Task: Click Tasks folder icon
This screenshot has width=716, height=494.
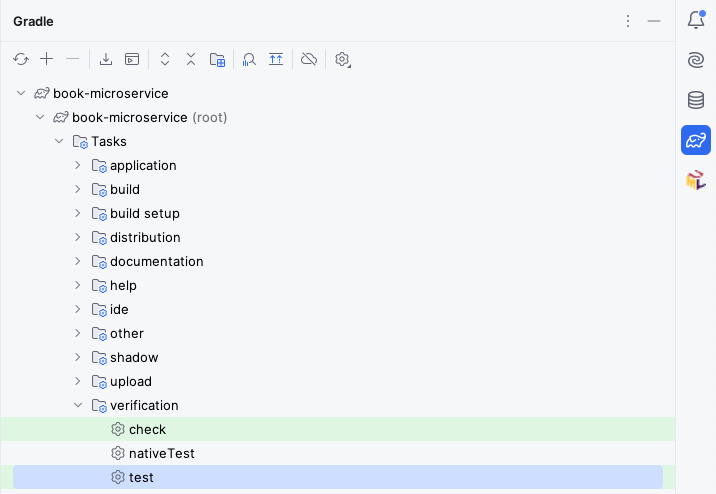Action: [x=80, y=142]
